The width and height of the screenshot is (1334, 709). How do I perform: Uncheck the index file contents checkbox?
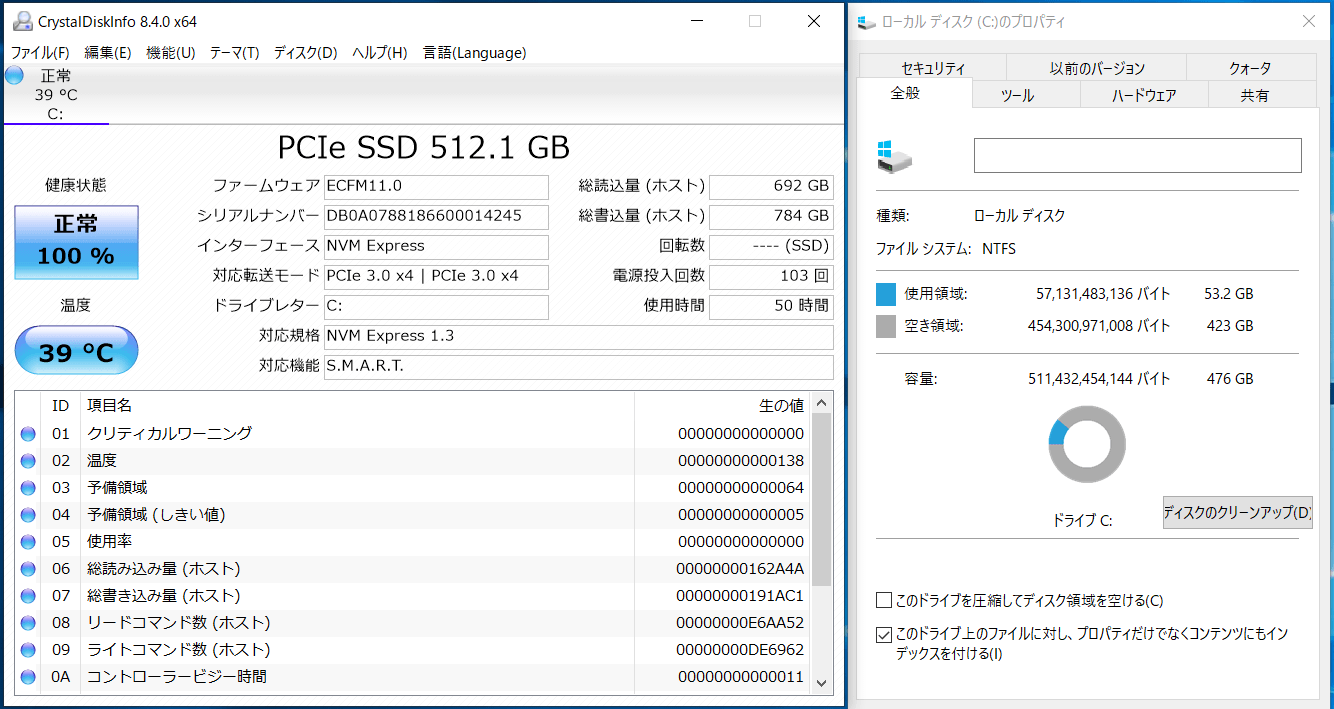tap(883, 634)
